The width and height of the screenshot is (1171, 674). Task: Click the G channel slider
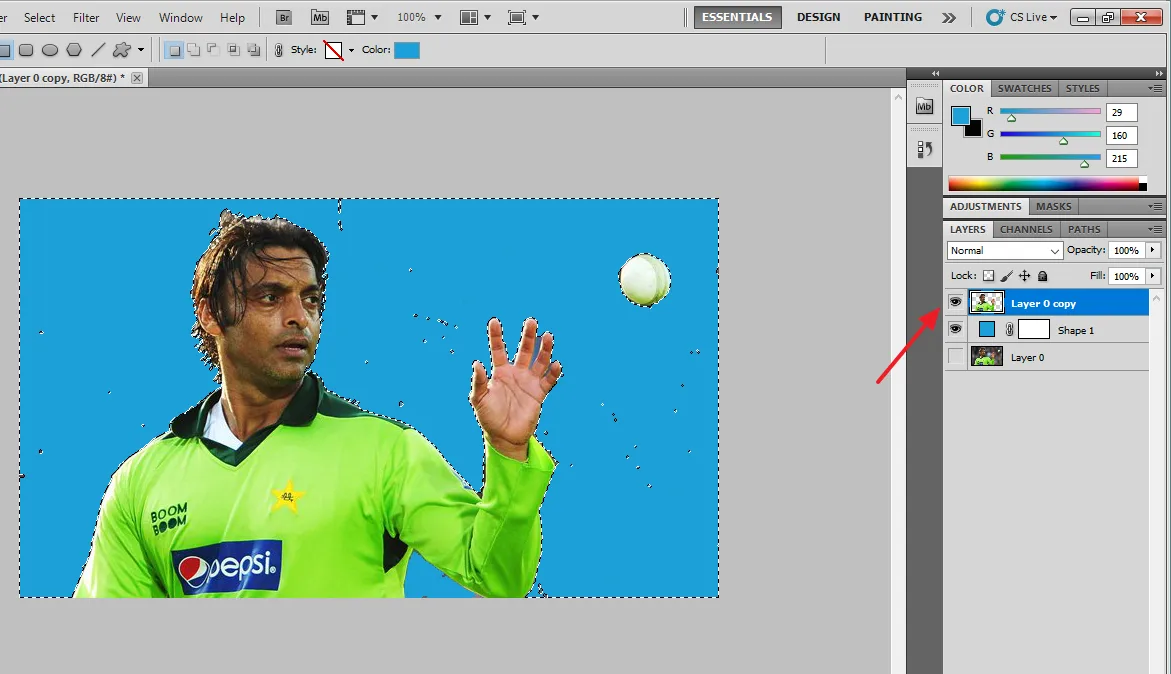(1049, 134)
